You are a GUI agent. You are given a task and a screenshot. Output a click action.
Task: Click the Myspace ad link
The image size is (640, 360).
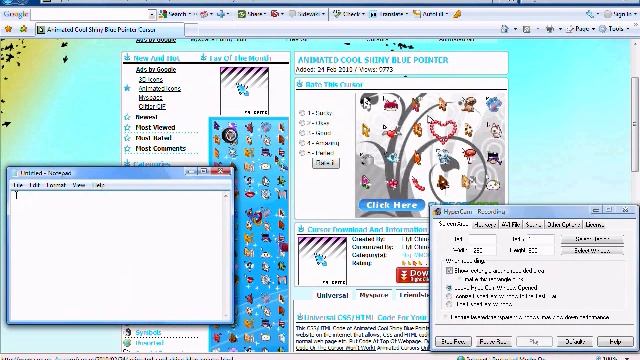tap(150, 97)
